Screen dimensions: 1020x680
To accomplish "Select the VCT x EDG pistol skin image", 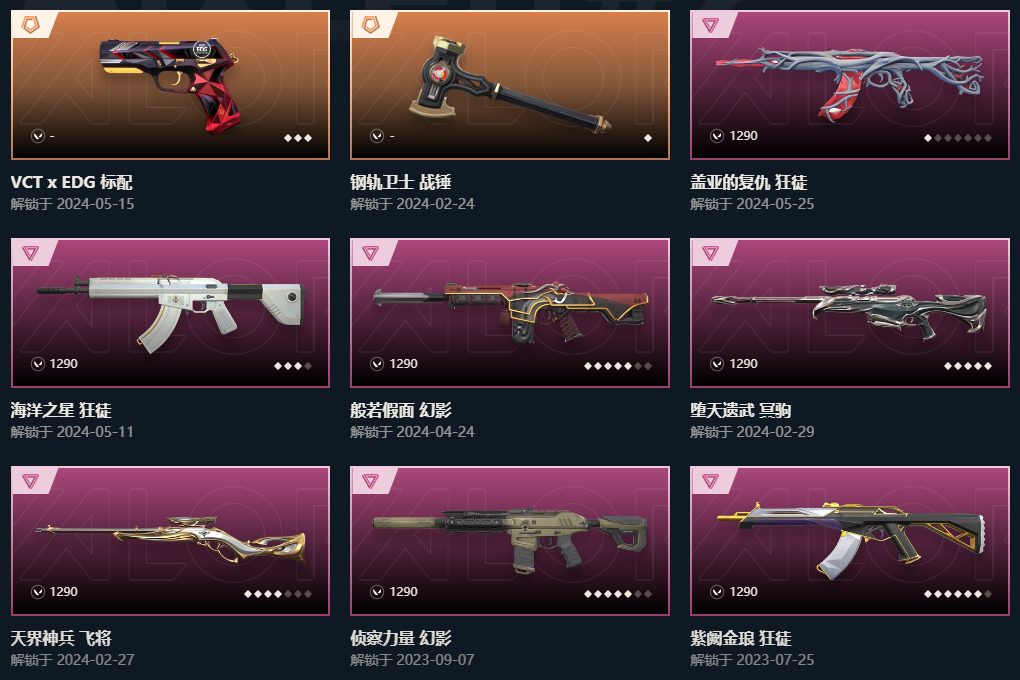I will click(169, 85).
